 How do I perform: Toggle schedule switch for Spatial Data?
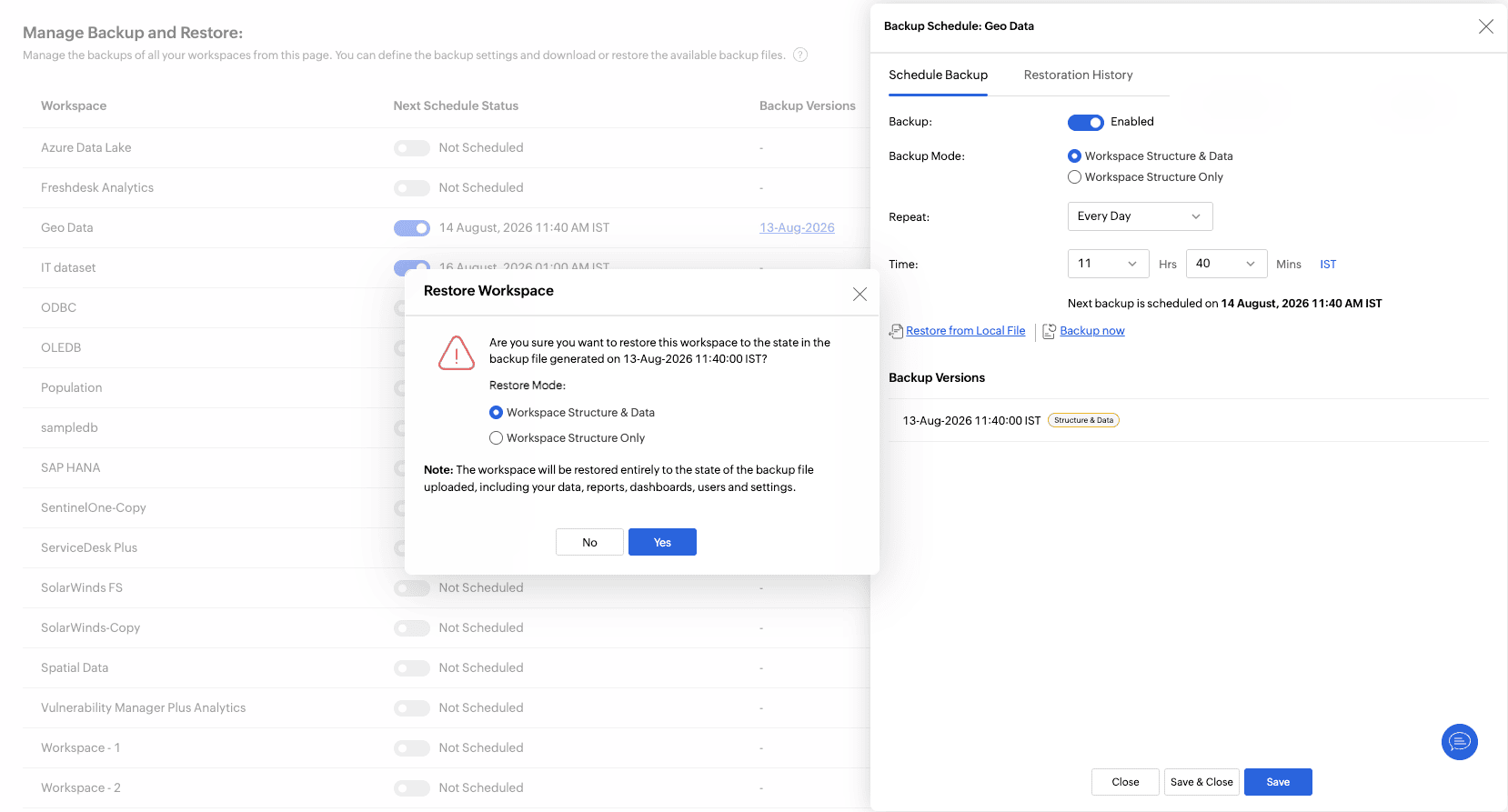[411, 668]
